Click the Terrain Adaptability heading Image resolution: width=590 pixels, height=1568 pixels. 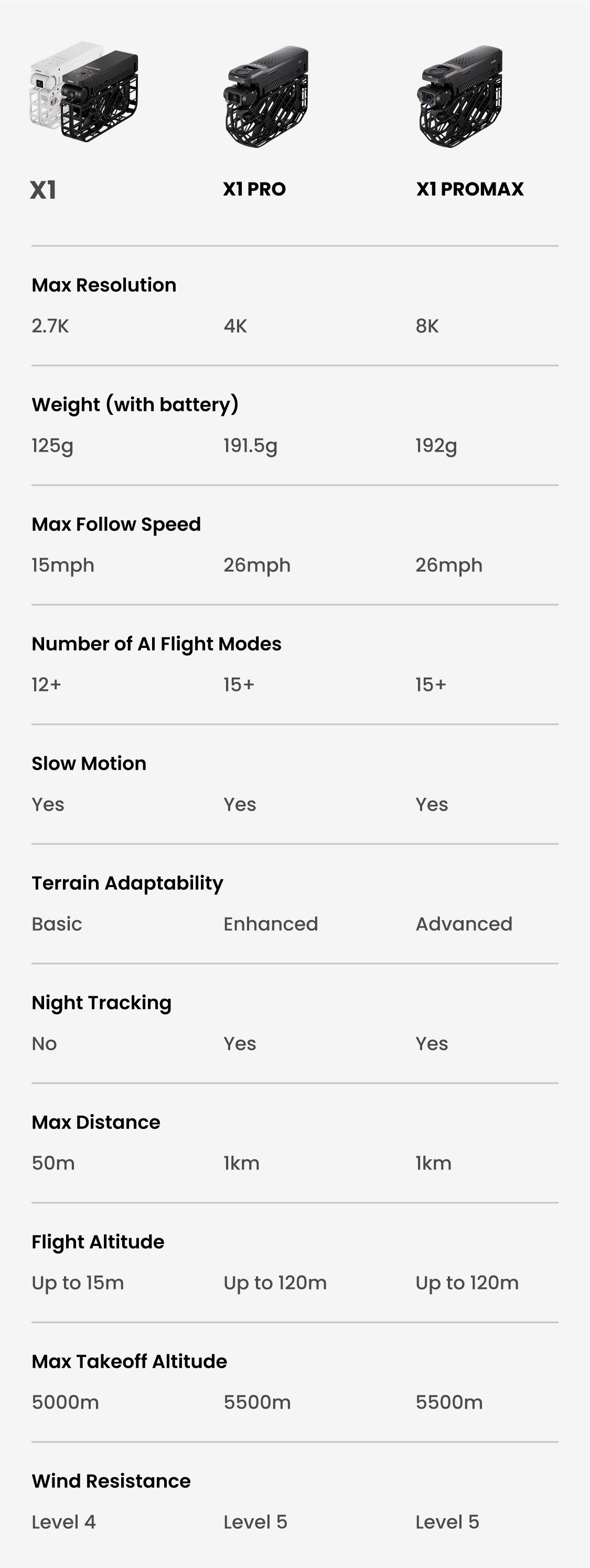(x=128, y=883)
